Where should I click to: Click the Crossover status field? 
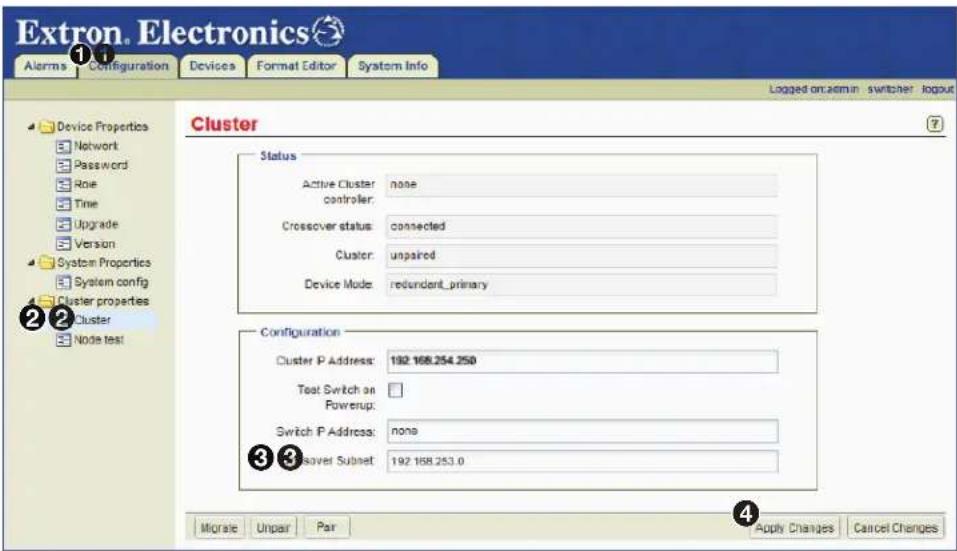582,226
